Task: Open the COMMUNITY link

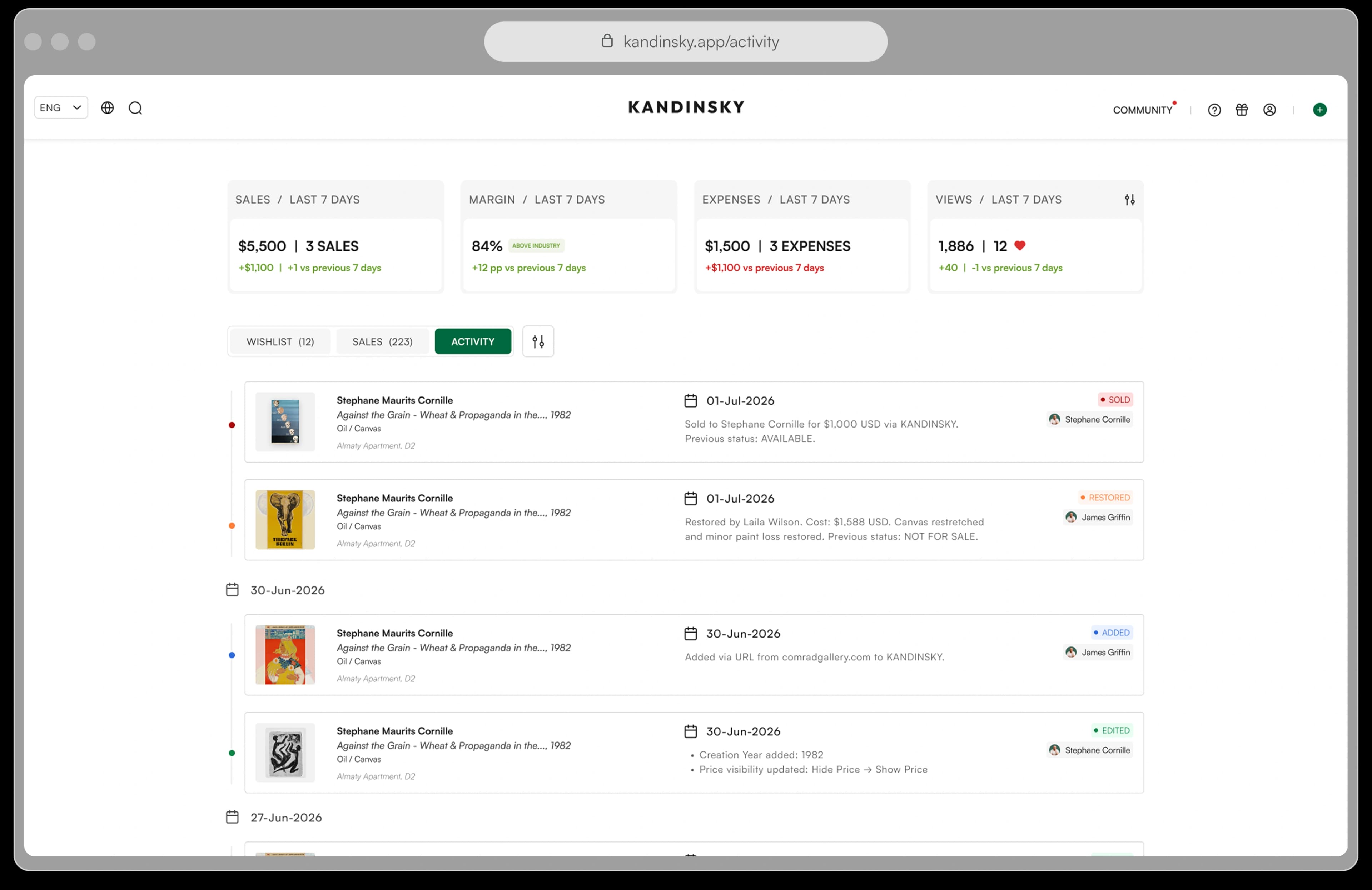Action: [x=1143, y=110]
